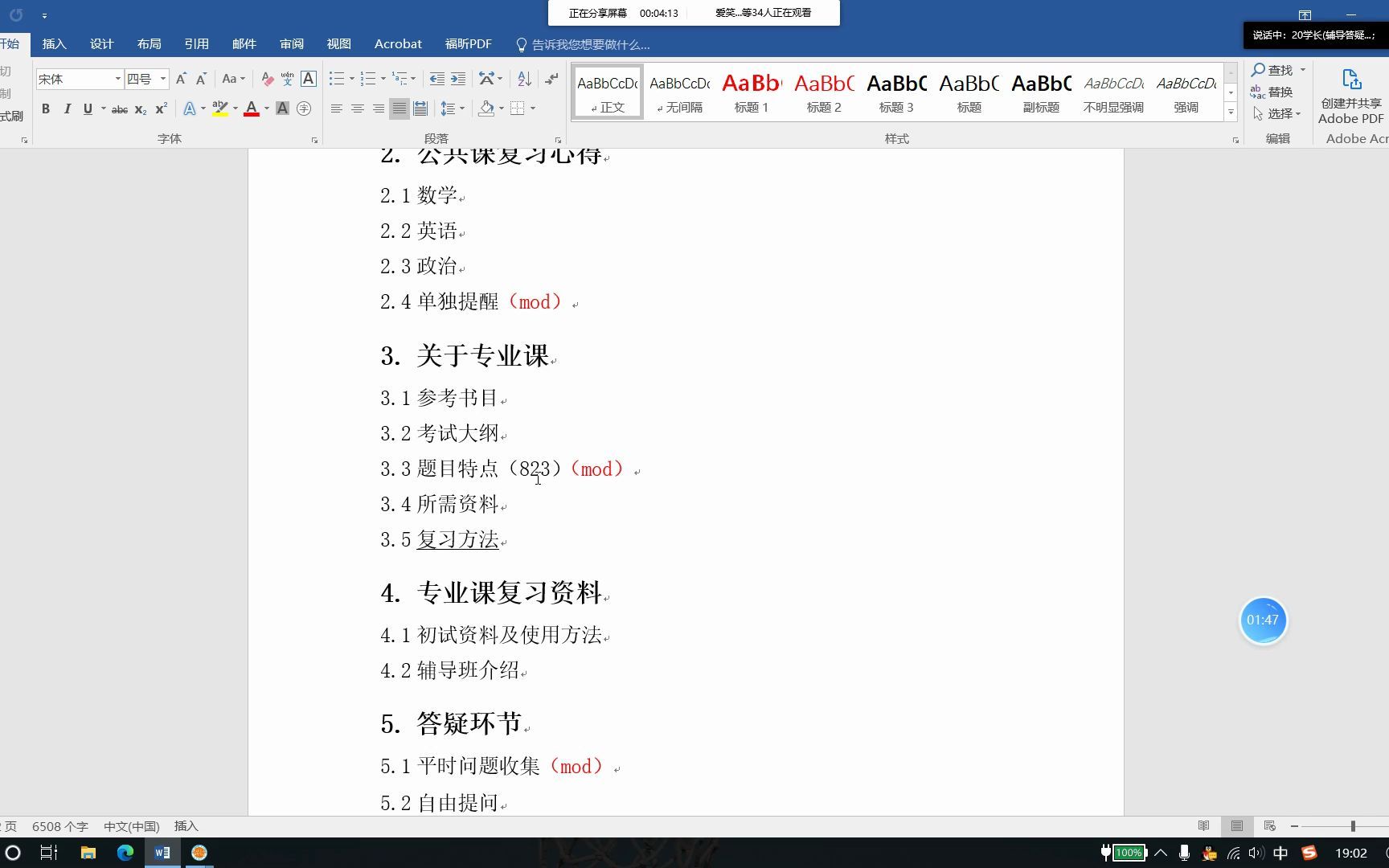
Task: Toggle italic formatting
Action: pyautogui.click(x=67, y=108)
